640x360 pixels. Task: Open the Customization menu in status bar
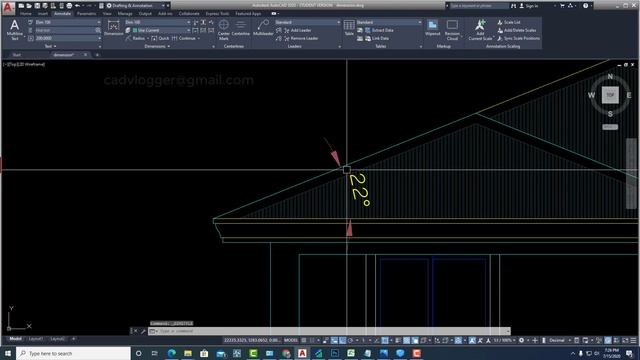[633, 340]
